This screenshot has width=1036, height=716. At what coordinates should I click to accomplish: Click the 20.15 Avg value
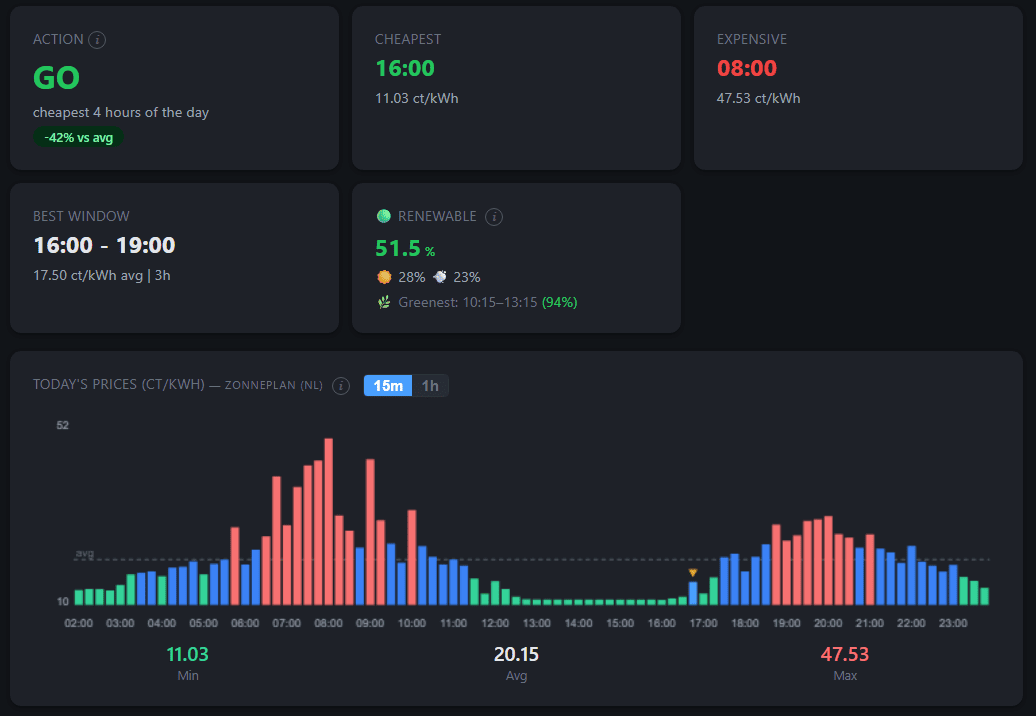(516, 654)
